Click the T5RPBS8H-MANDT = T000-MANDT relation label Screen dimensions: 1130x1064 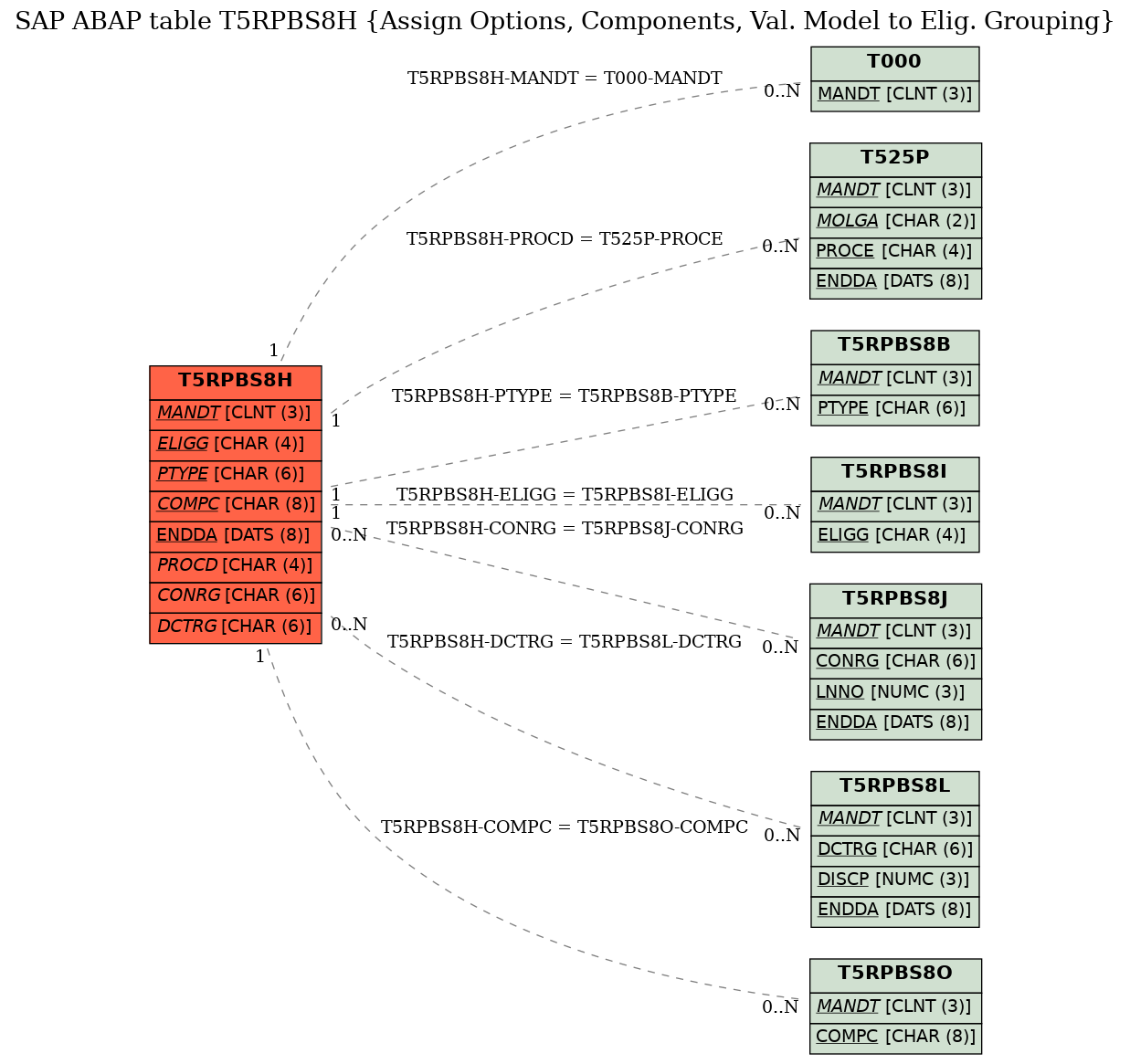click(x=565, y=79)
